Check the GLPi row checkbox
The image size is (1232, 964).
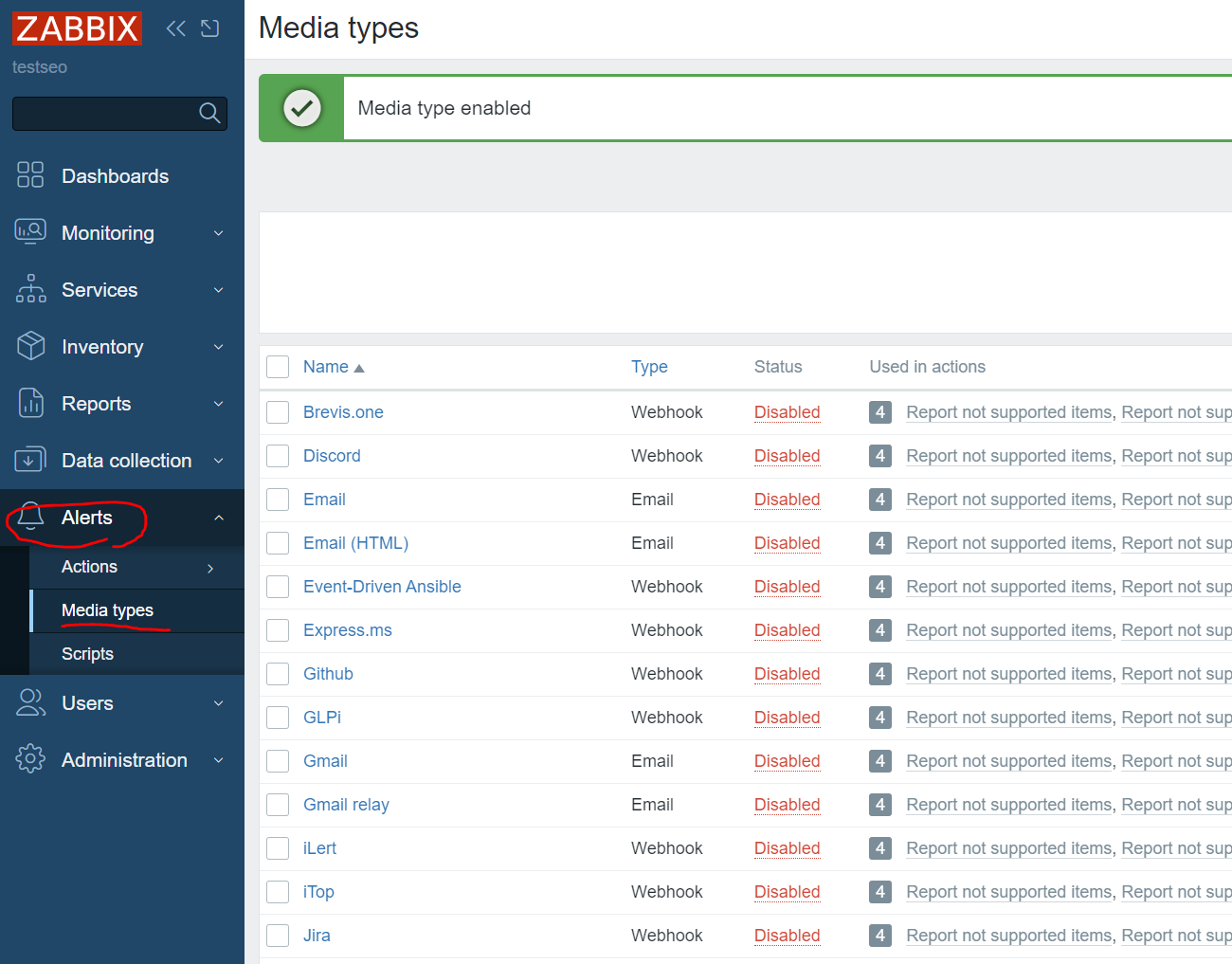pos(278,718)
